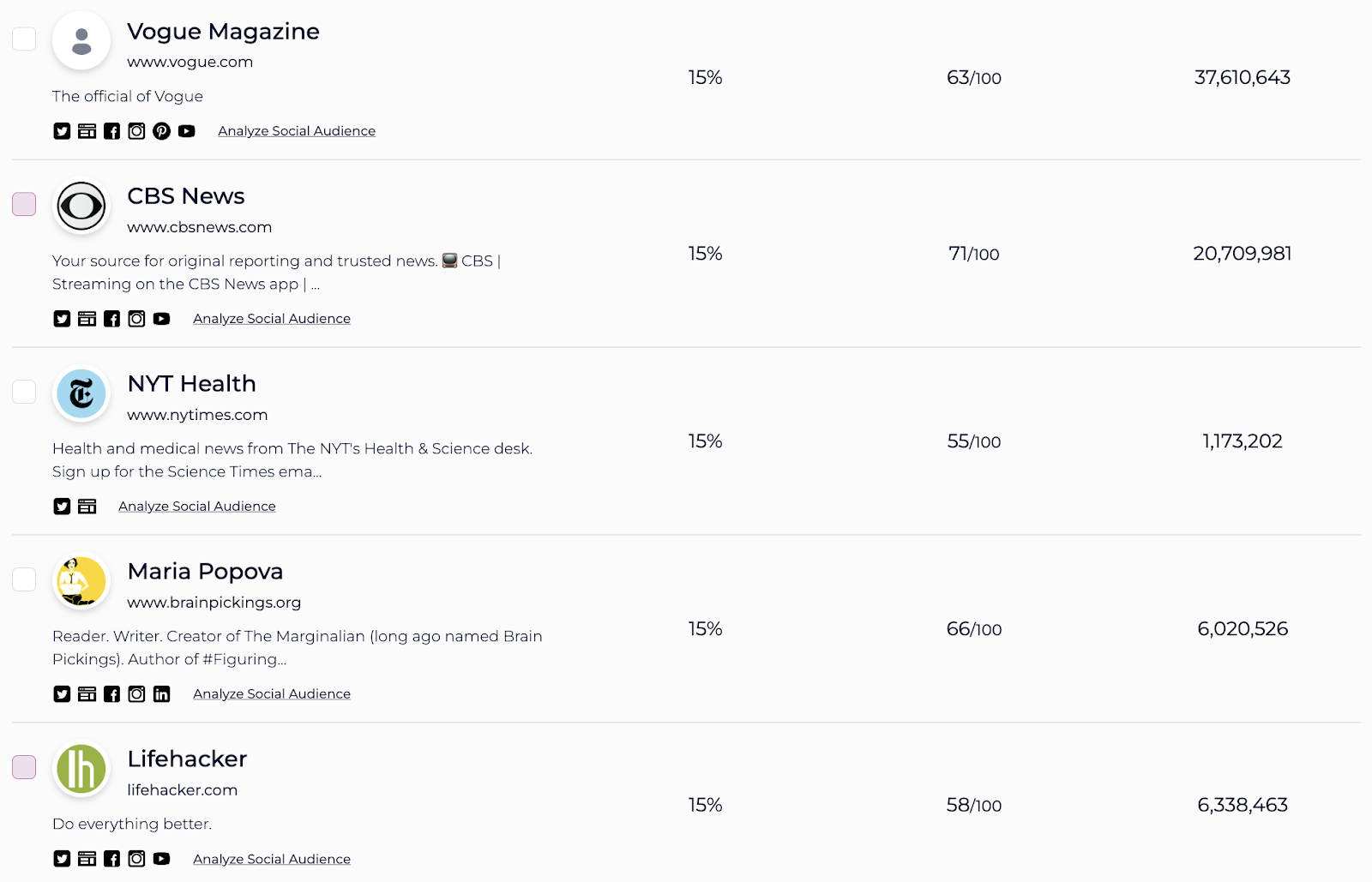The height and width of the screenshot is (882, 1372).
Task: Click Vogue Magazine's YouTube icon
Action: (186, 131)
